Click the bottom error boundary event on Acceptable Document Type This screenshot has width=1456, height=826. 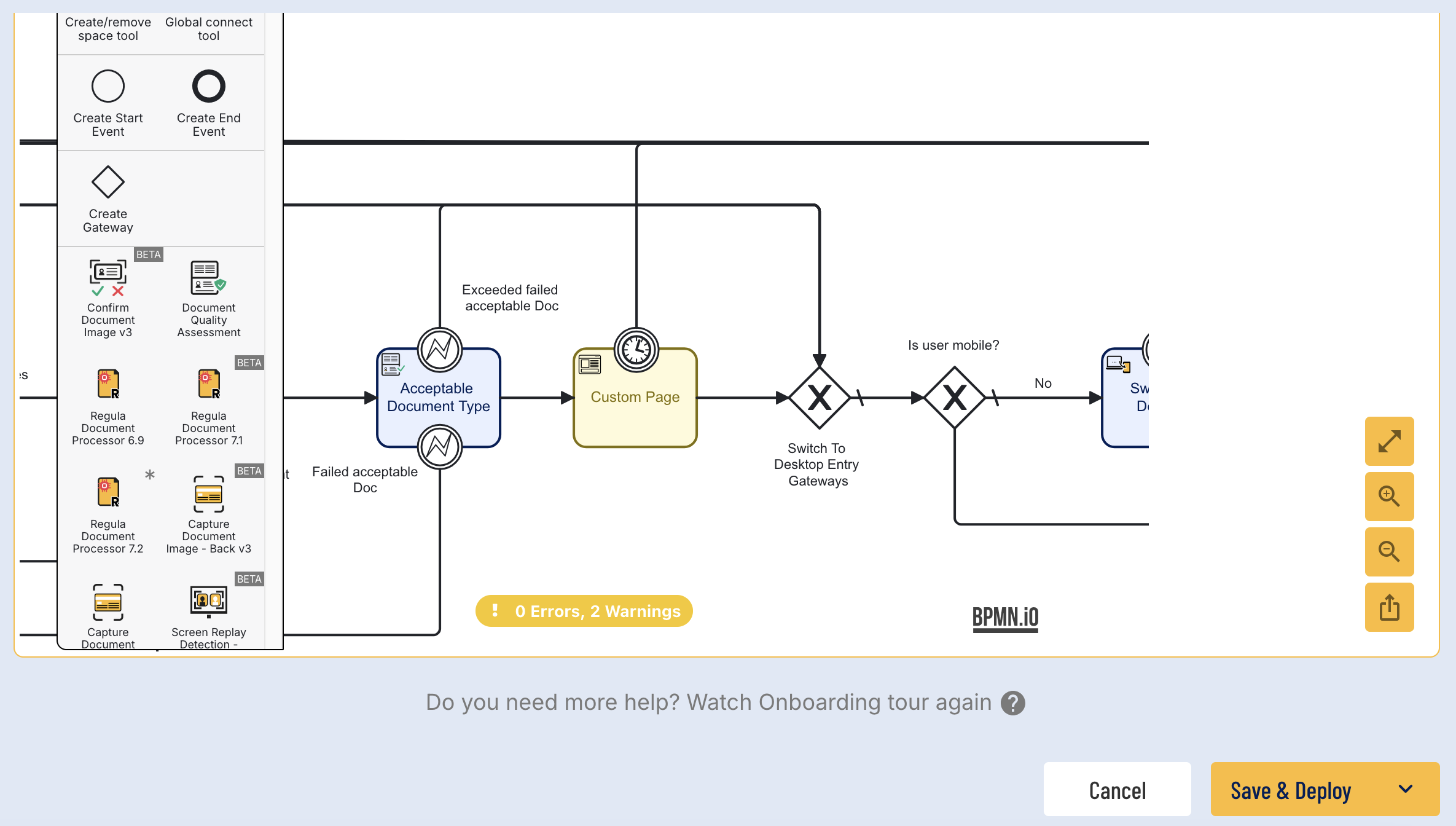[x=440, y=447]
